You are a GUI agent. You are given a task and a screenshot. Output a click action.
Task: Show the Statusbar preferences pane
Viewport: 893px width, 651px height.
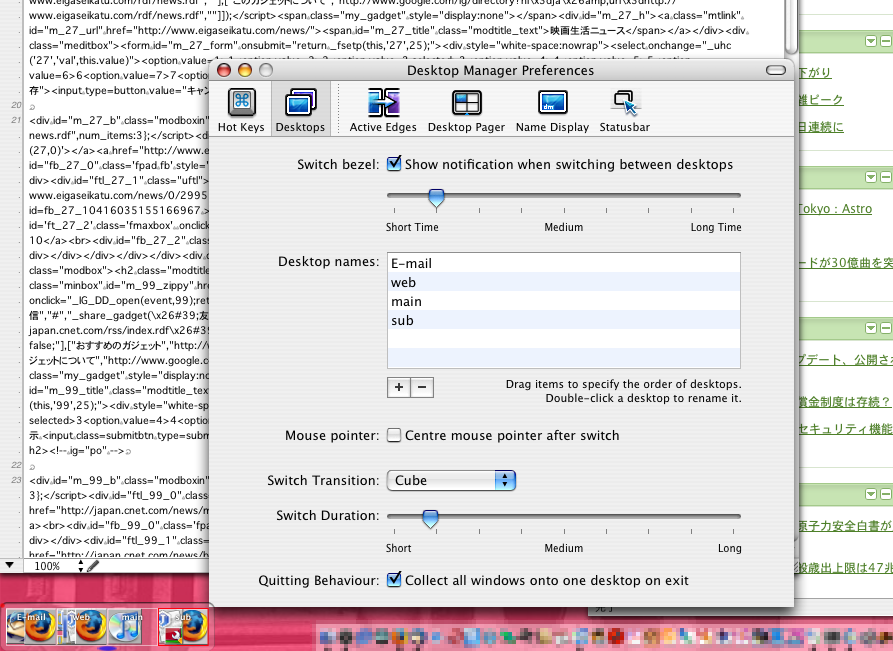(625, 110)
